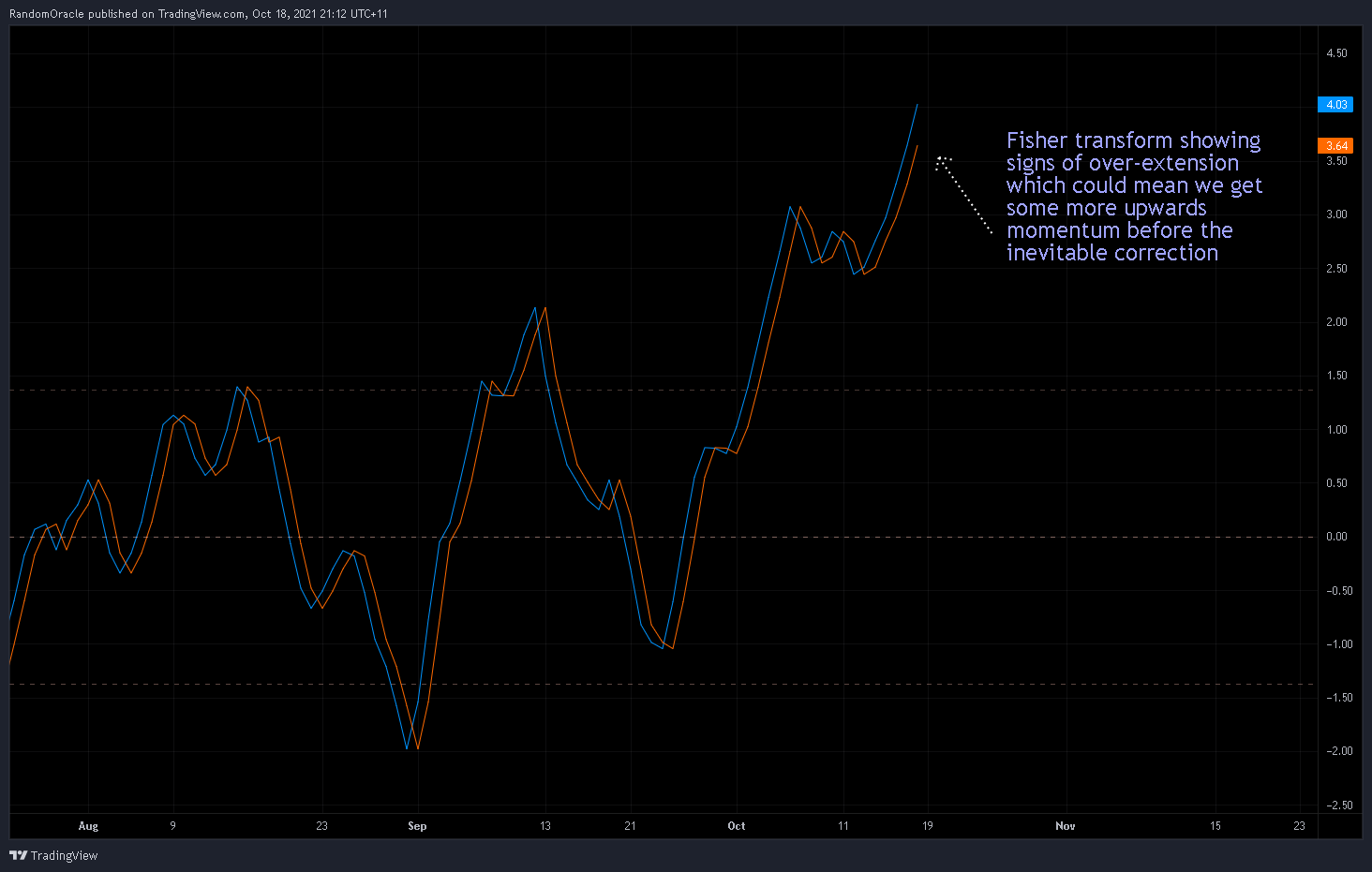This screenshot has width=1372, height=872.
Task: Click the '23' date label after Aug 9
Action: tap(322, 826)
